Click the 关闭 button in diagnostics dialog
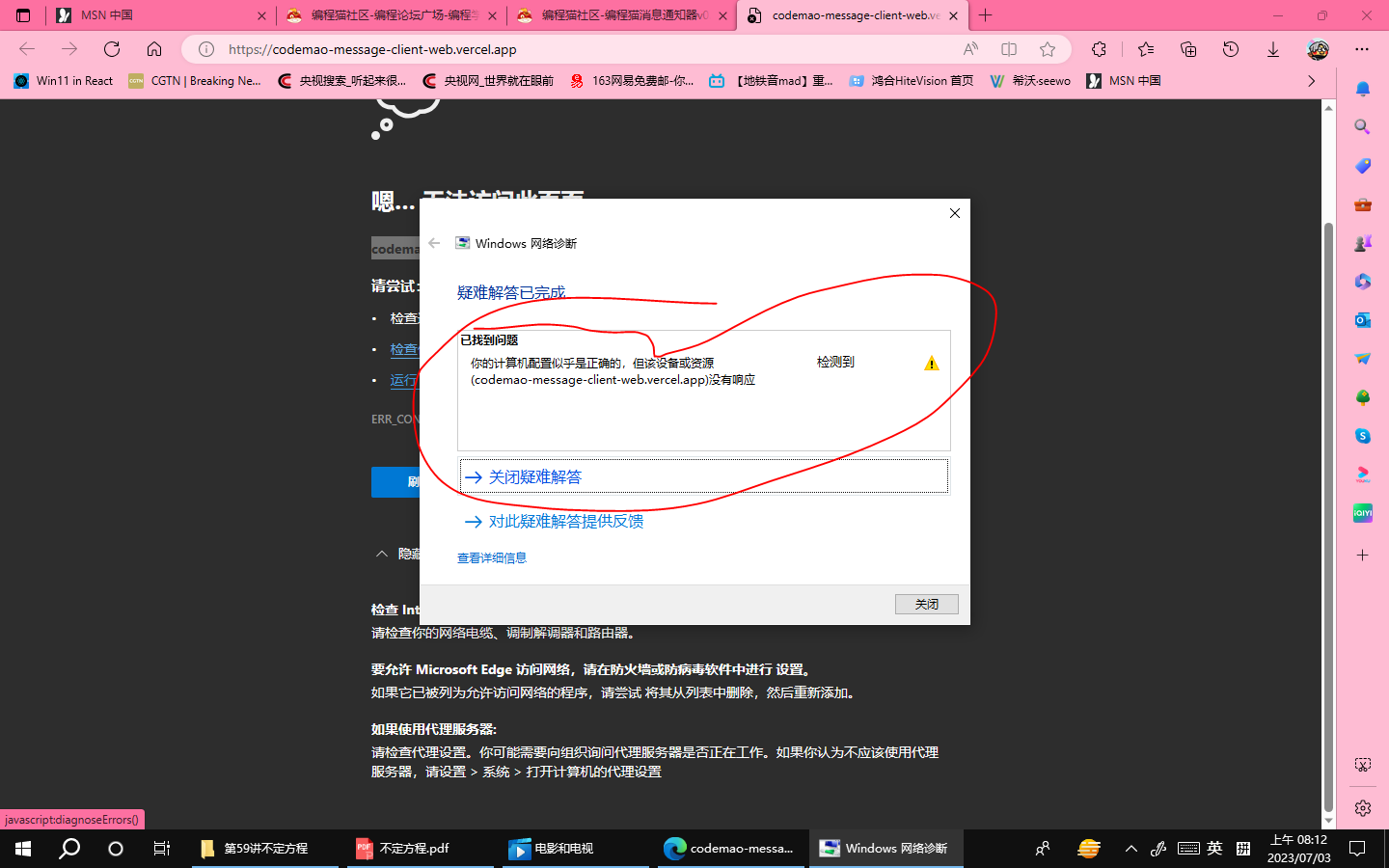The width and height of the screenshot is (1389, 868). point(926,604)
